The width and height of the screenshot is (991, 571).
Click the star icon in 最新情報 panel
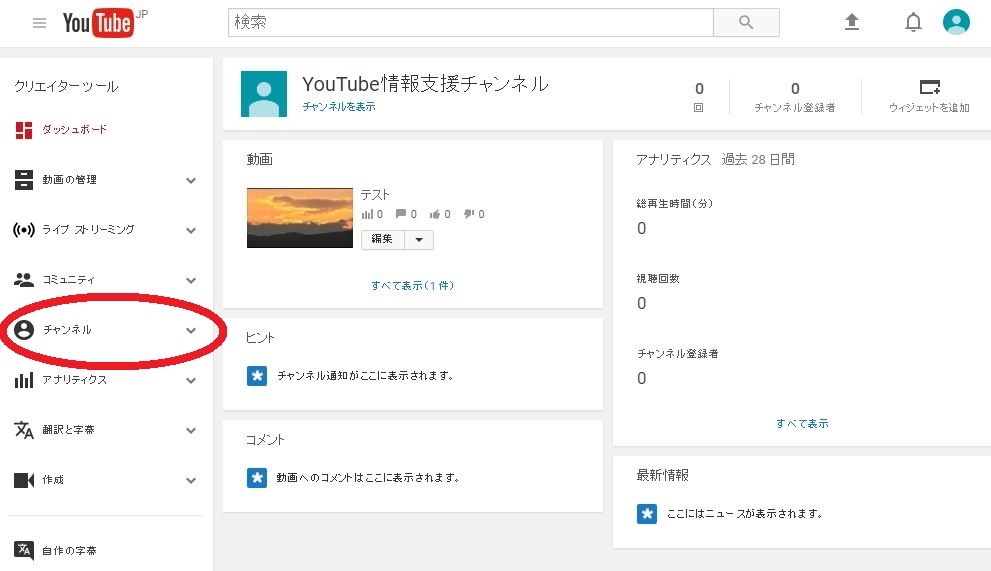tap(647, 513)
